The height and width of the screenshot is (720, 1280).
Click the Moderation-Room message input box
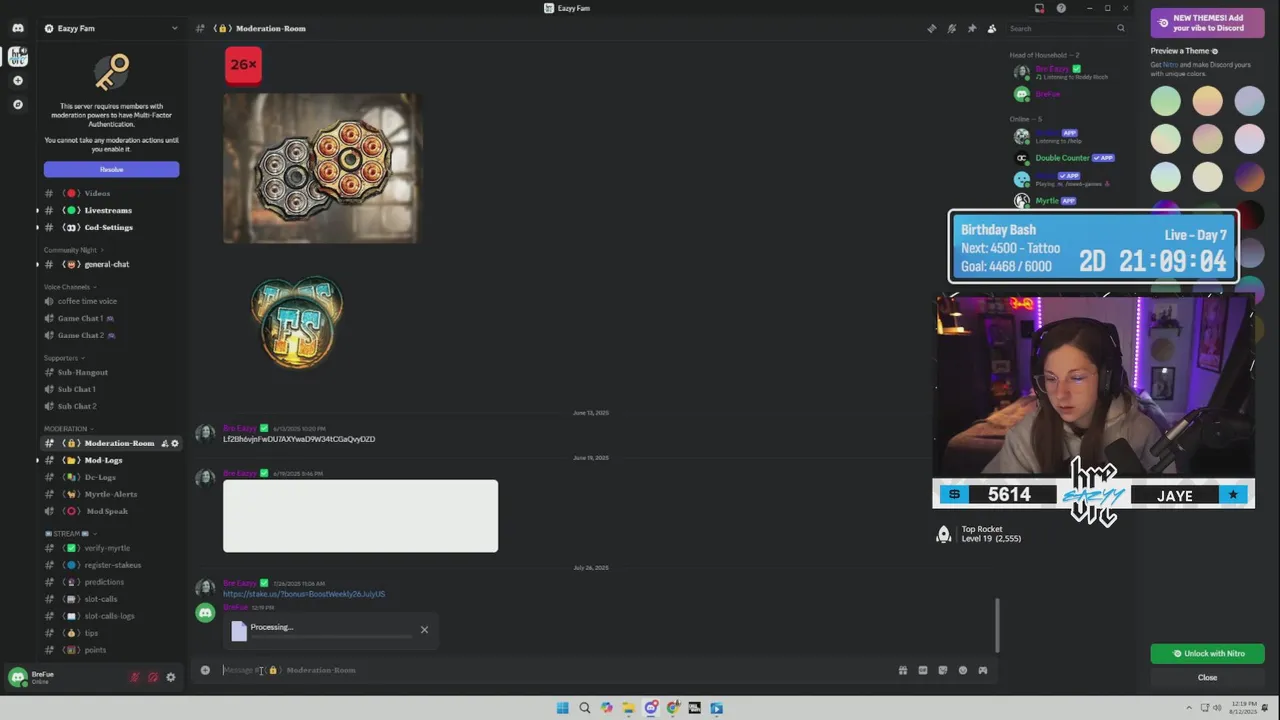[555, 670]
